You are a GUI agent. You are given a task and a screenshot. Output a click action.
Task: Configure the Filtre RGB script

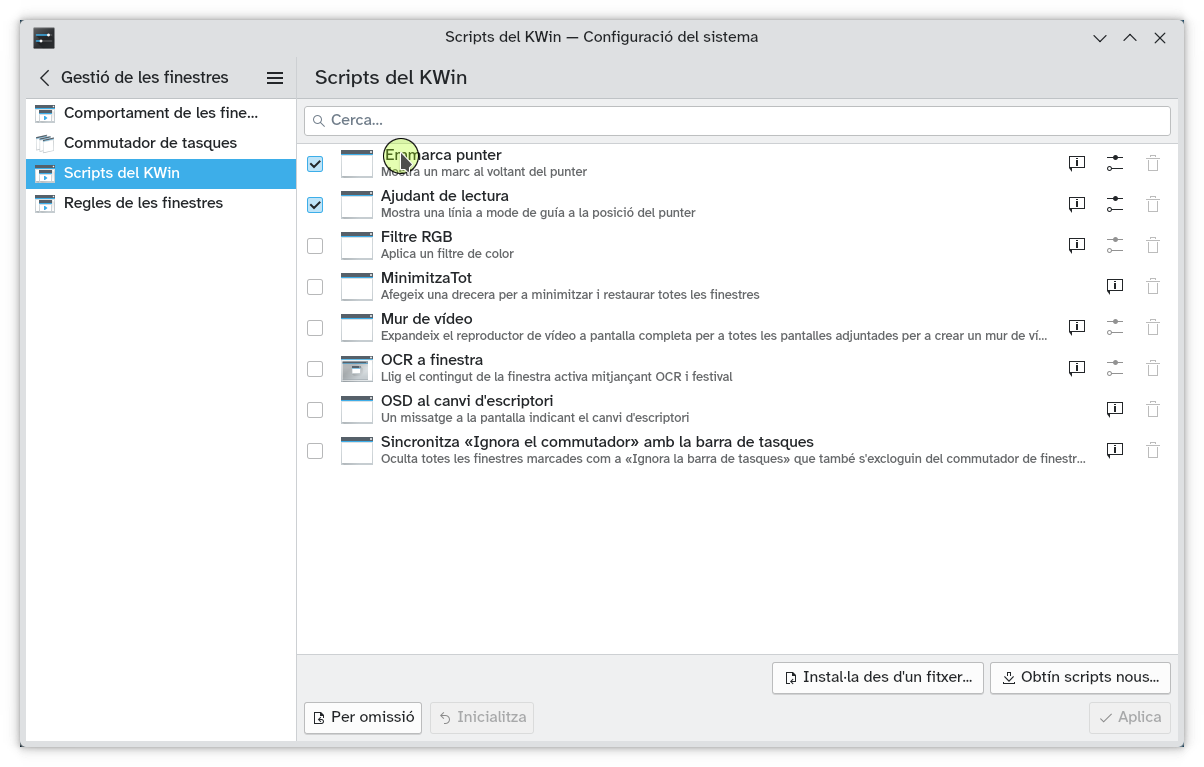click(x=1115, y=245)
